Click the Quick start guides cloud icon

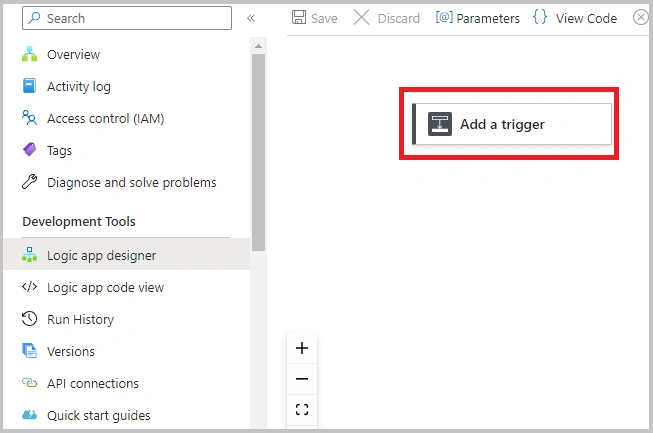(x=30, y=415)
